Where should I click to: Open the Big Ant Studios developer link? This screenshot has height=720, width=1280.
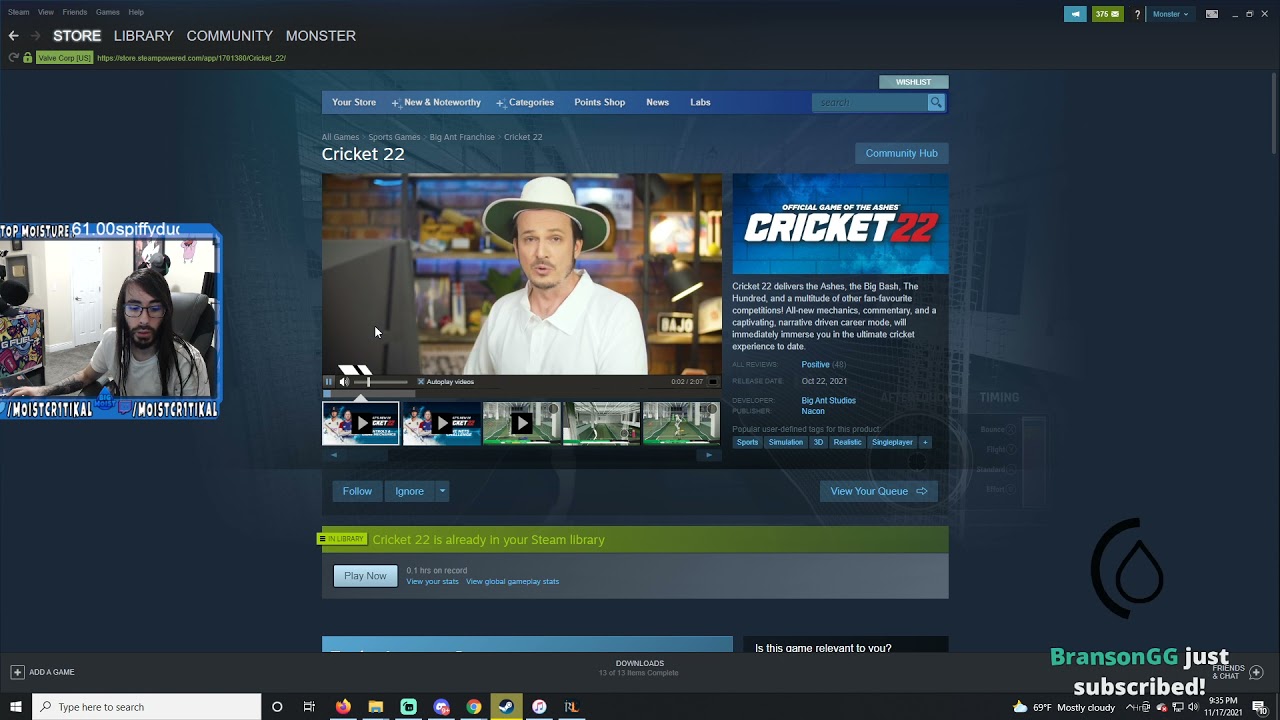coord(828,400)
